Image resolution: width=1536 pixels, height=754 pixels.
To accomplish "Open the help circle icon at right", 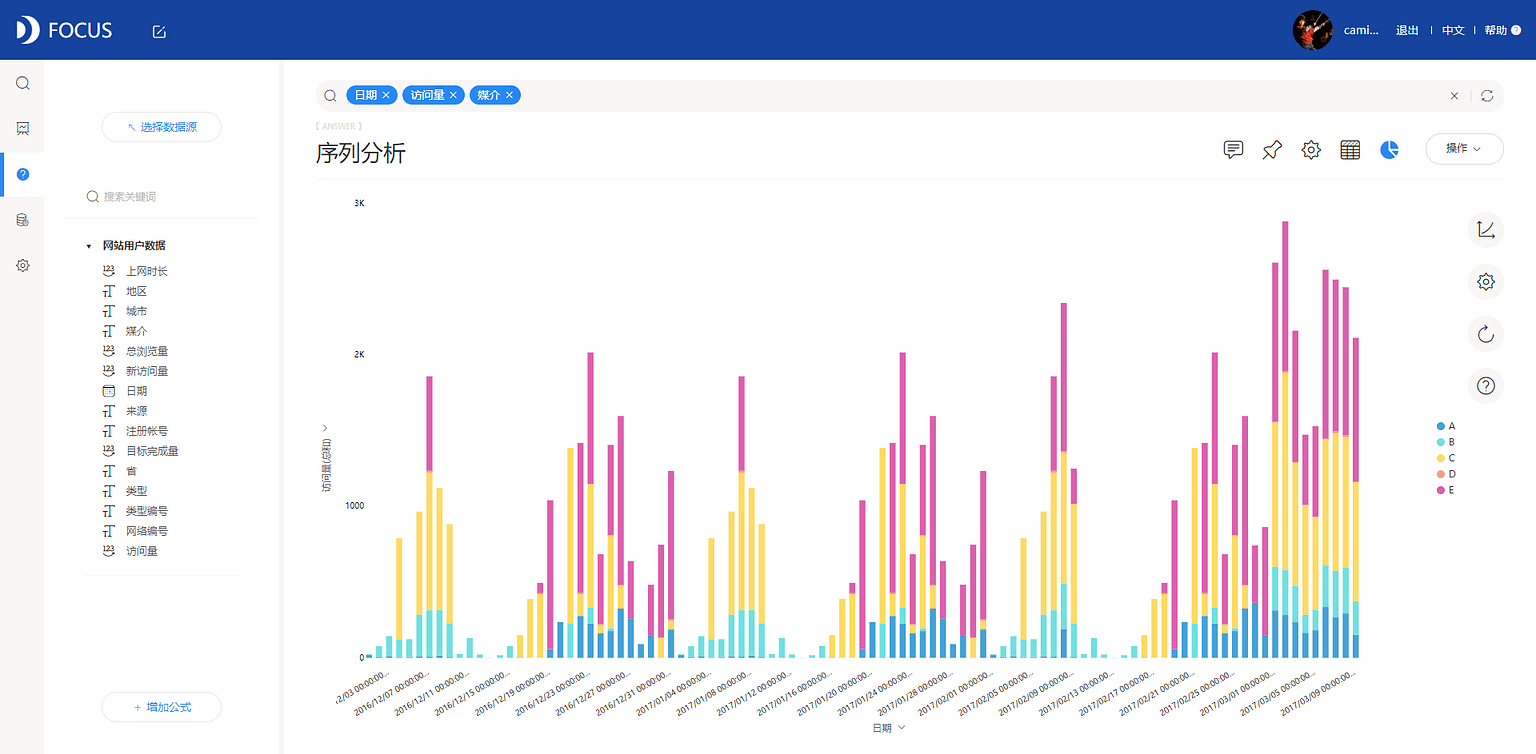I will (1486, 386).
